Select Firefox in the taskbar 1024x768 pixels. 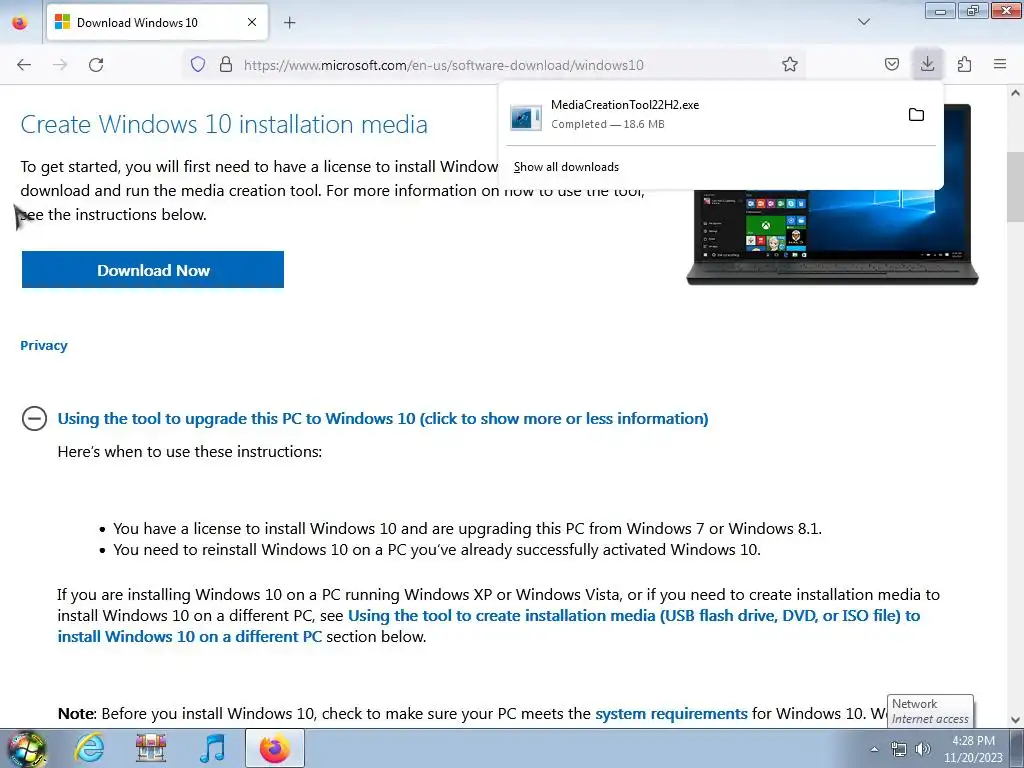275,748
